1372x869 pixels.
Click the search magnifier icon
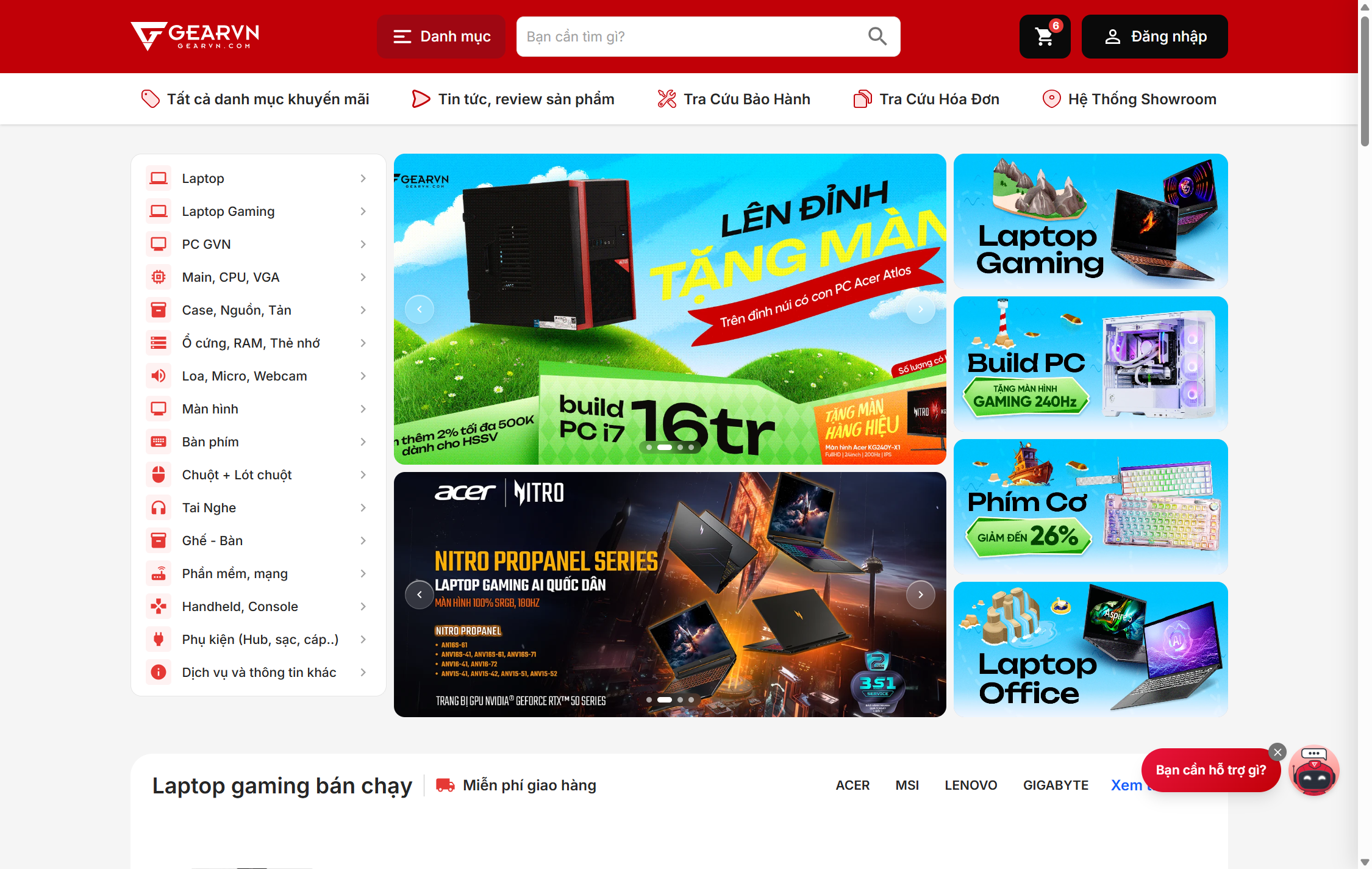(877, 37)
